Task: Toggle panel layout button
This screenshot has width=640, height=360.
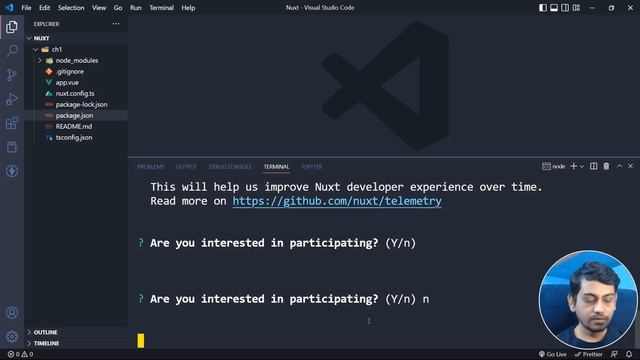Action: (554, 8)
